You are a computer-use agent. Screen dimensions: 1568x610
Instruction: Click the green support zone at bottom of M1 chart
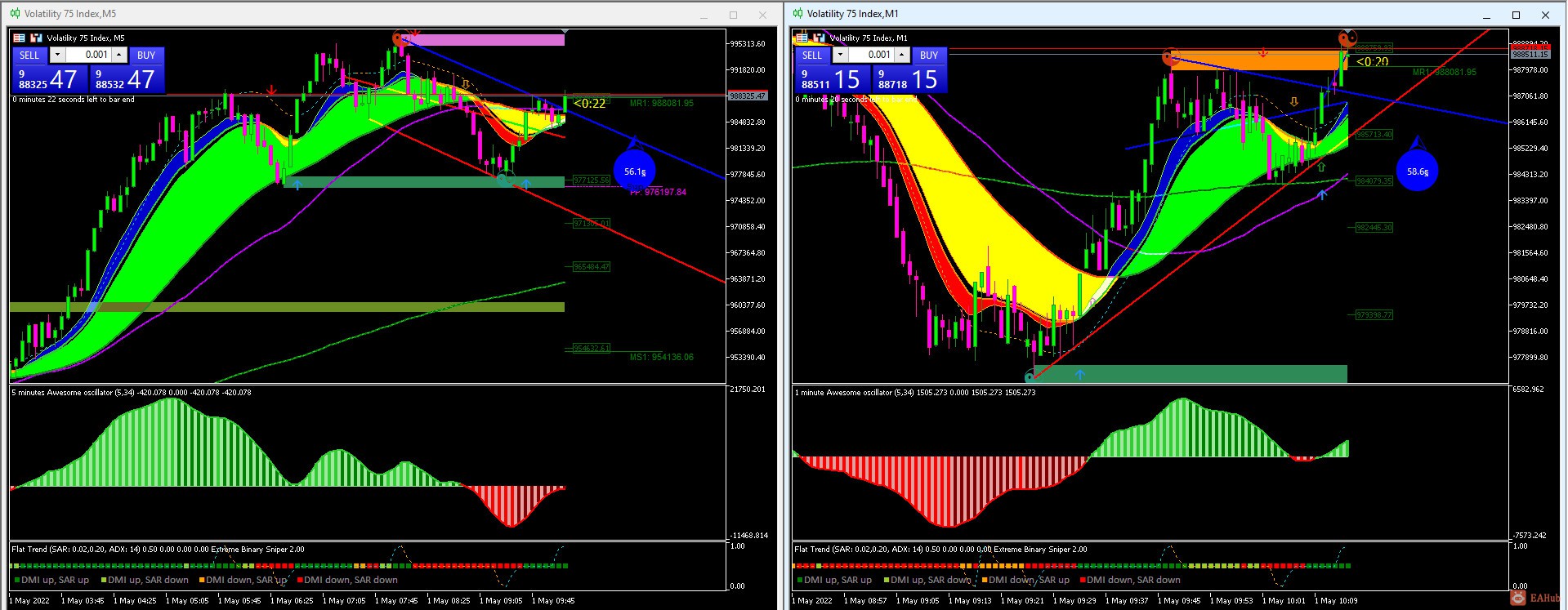[1190, 374]
